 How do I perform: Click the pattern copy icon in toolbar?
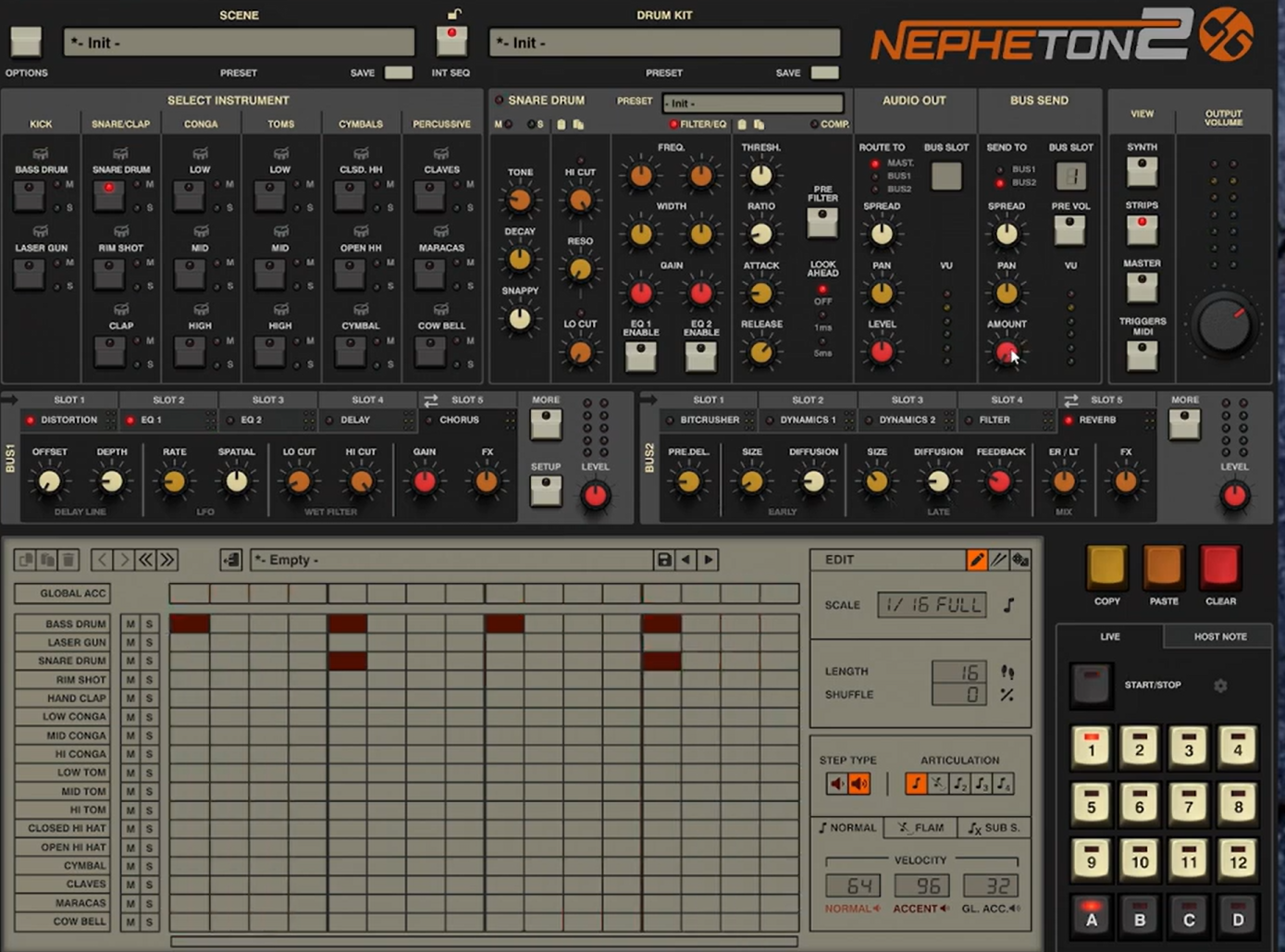pos(26,560)
